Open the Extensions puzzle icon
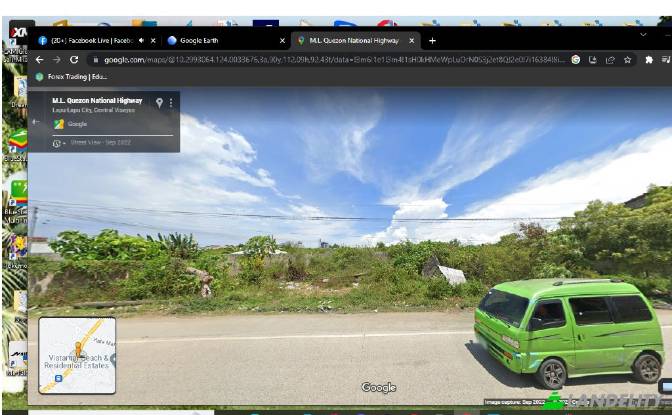672x415 pixels. click(649, 60)
